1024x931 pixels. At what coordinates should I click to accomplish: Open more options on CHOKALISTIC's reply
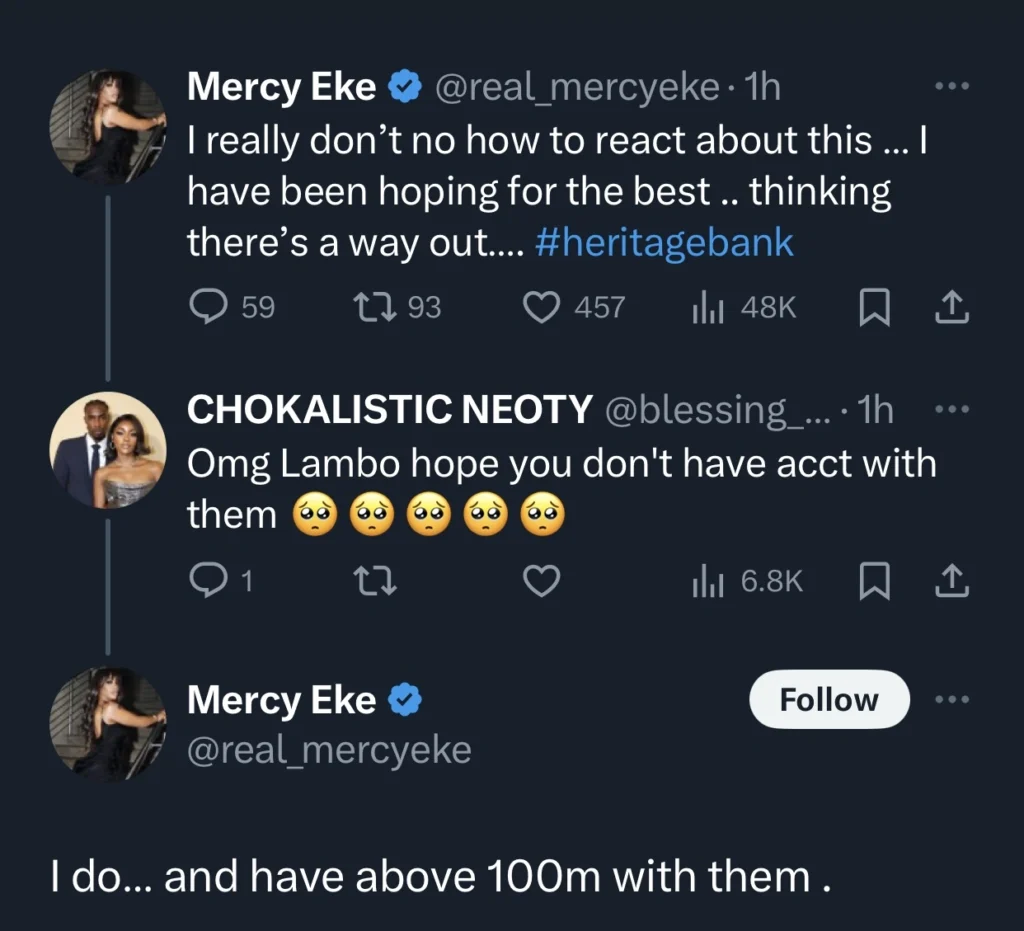coord(951,408)
